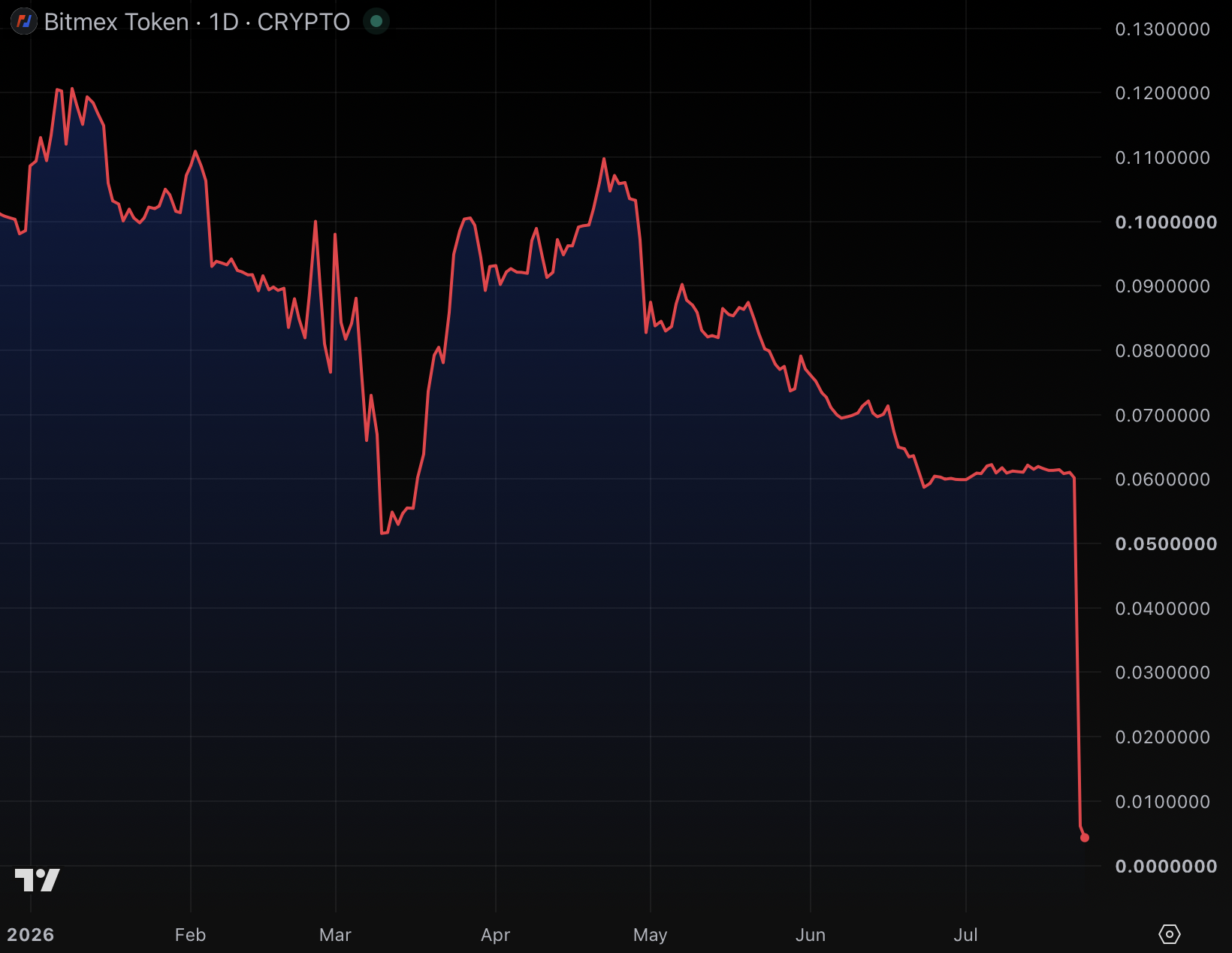The image size is (1232, 953).
Task: Click the bold 0.0500000 price label
Action: click(1166, 544)
